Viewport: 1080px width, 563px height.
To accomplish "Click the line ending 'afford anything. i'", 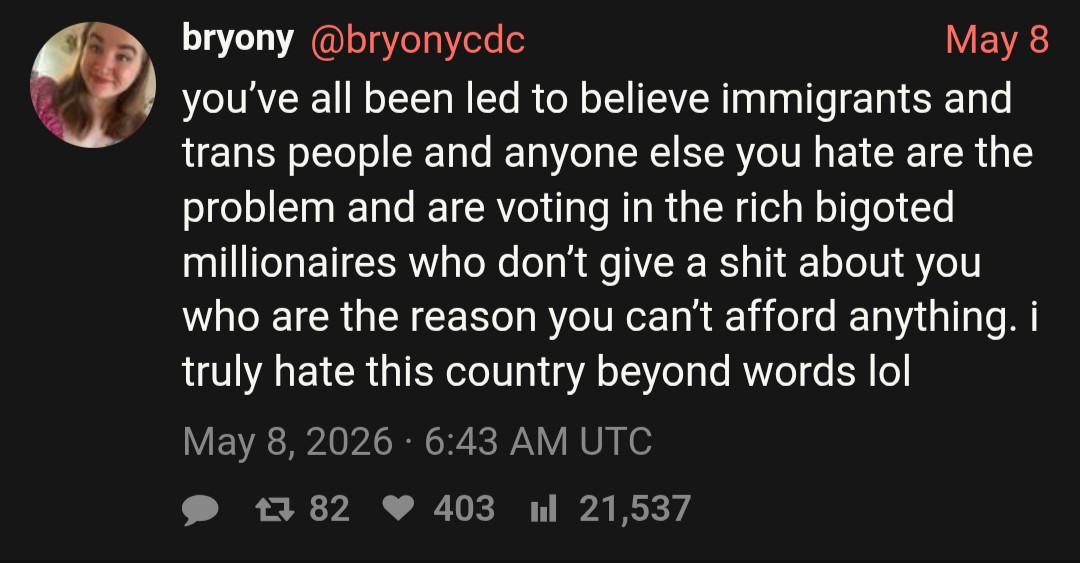I will point(610,318).
